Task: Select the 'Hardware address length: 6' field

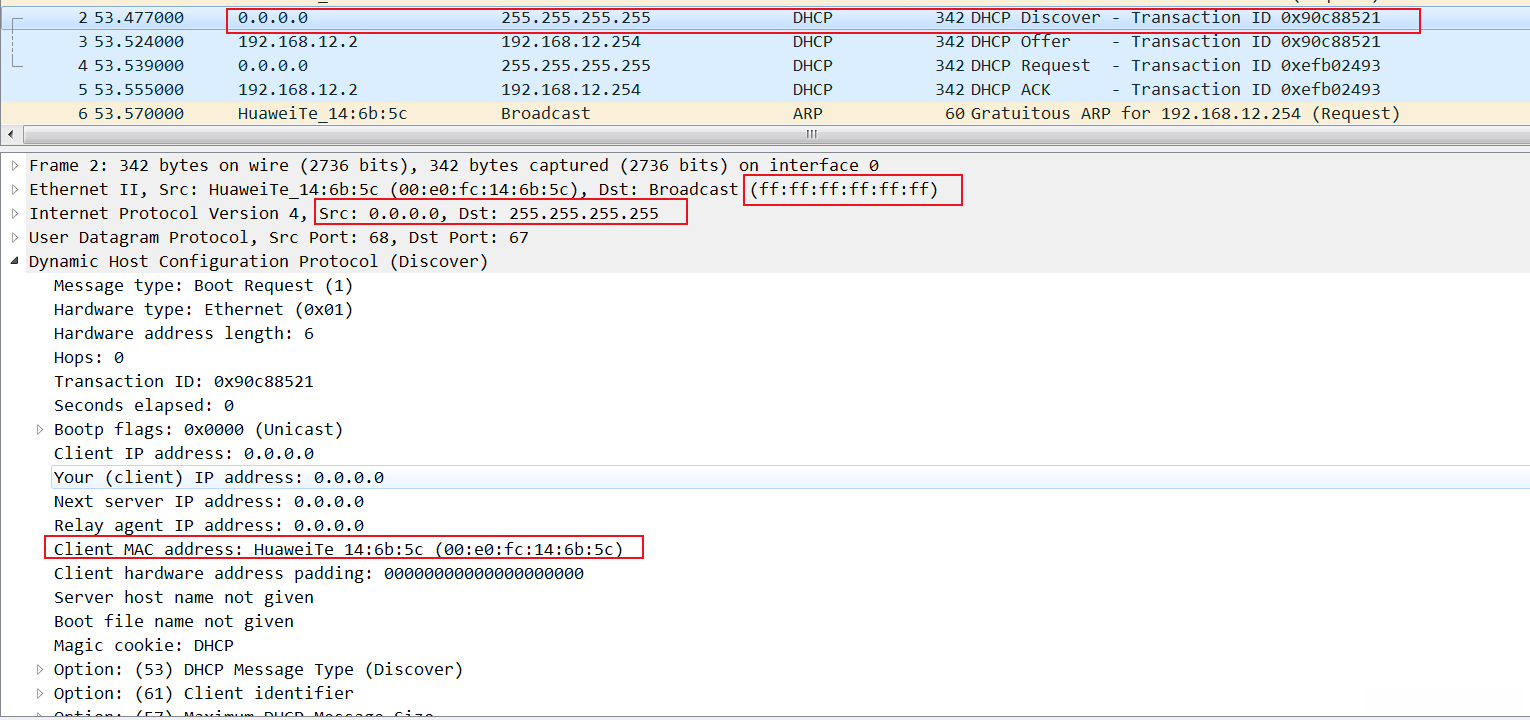Action: [x=183, y=333]
